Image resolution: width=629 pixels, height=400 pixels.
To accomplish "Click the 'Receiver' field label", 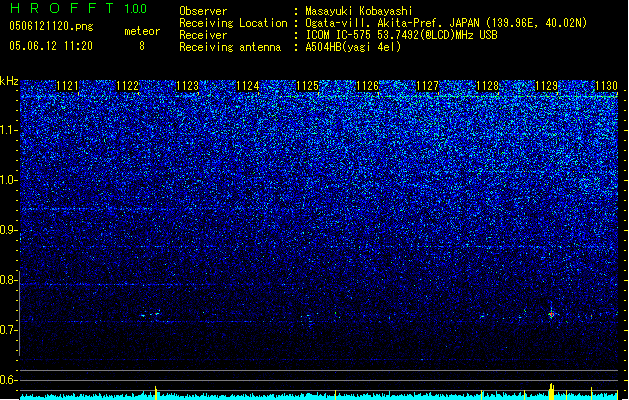I will [203, 35].
